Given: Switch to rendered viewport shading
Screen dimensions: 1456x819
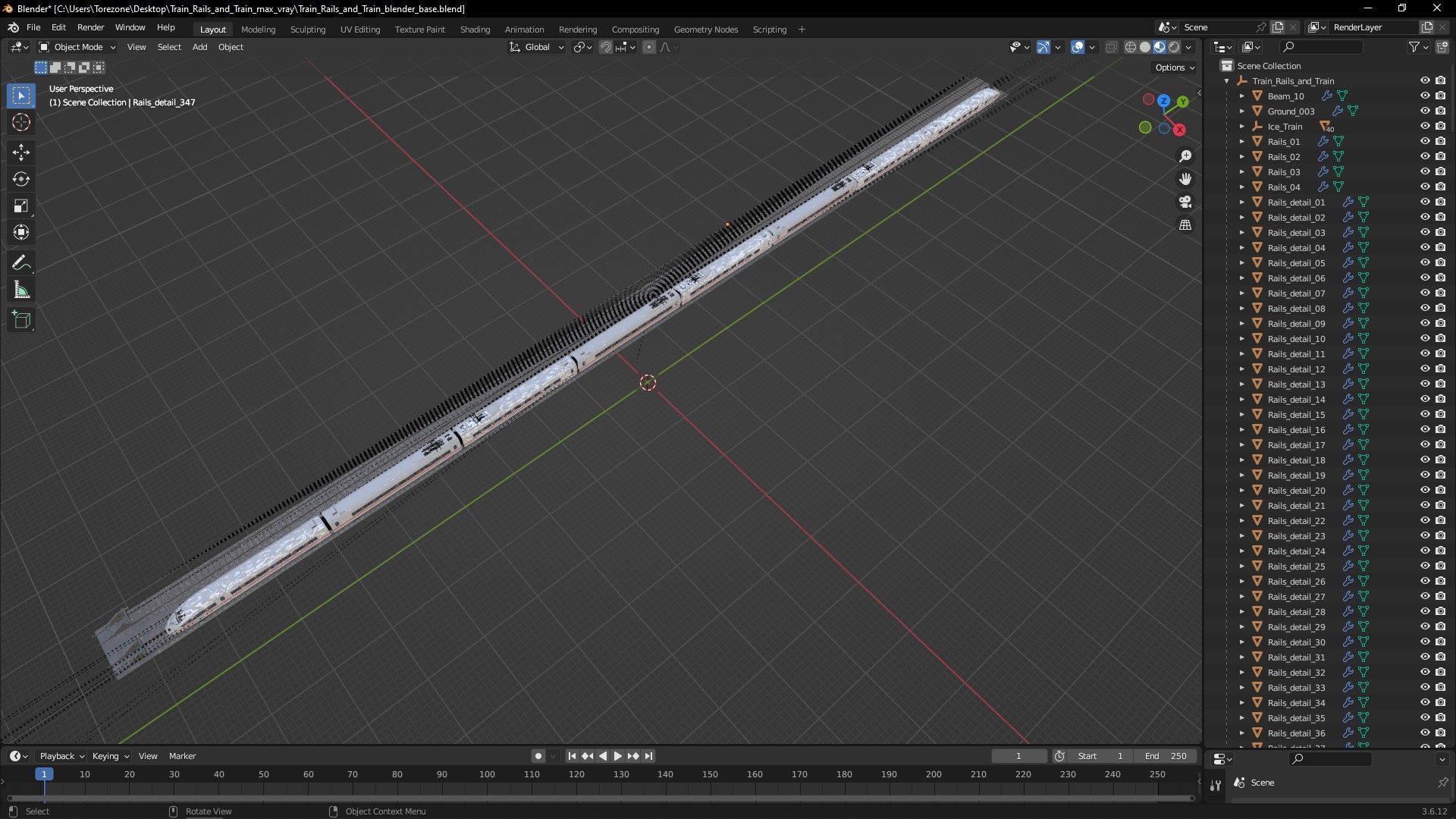Looking at the screenshot, I should [x=1174, y=47].
